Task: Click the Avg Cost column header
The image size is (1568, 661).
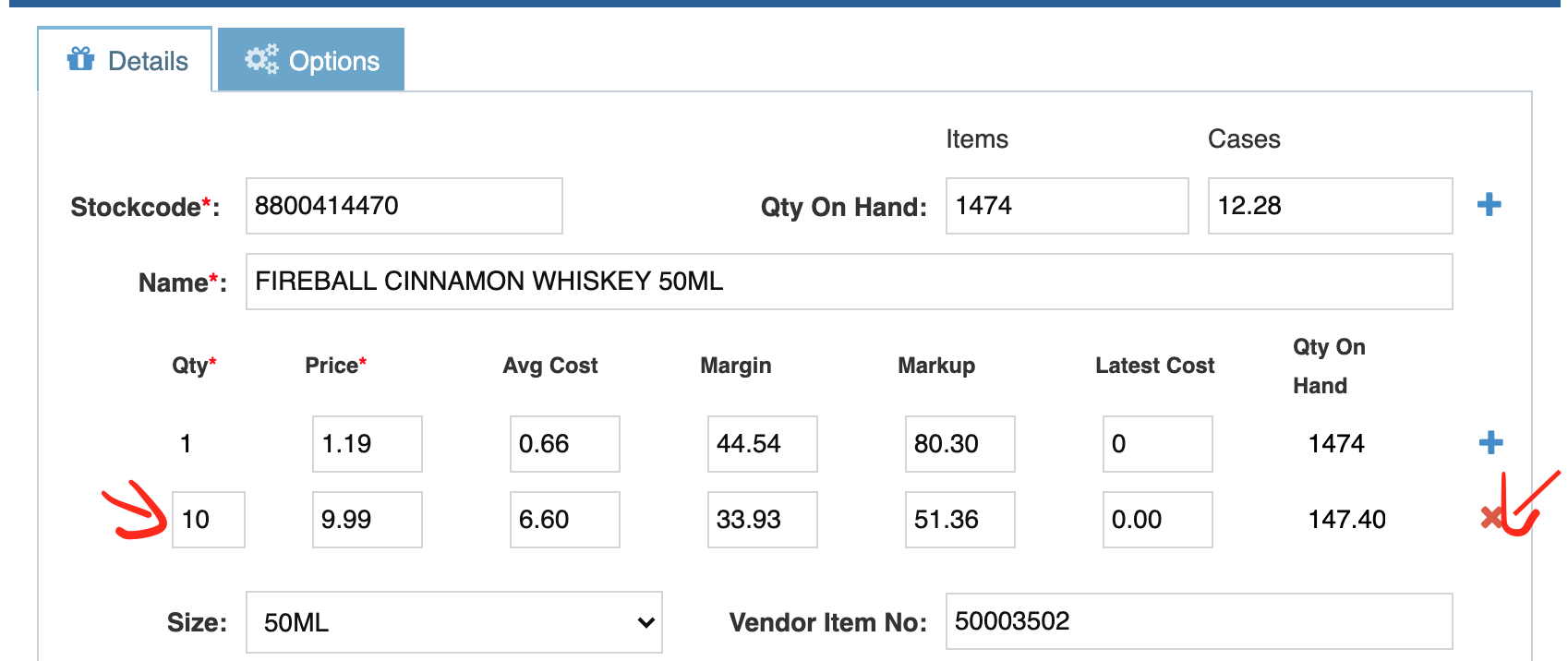Action: pyautogui.click(x=550, y=366)
